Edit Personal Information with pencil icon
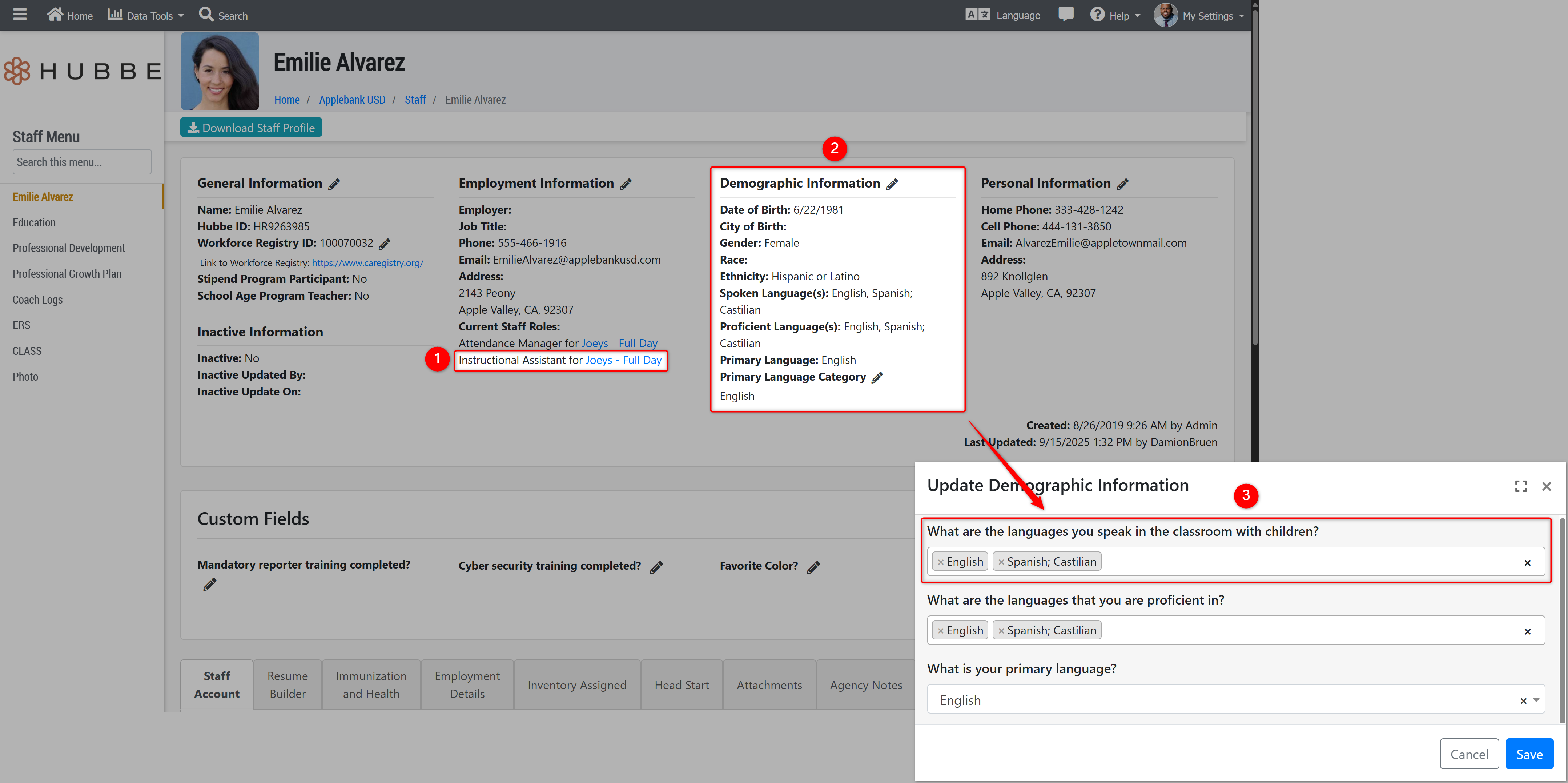1568x783 pixels. 1123,184
